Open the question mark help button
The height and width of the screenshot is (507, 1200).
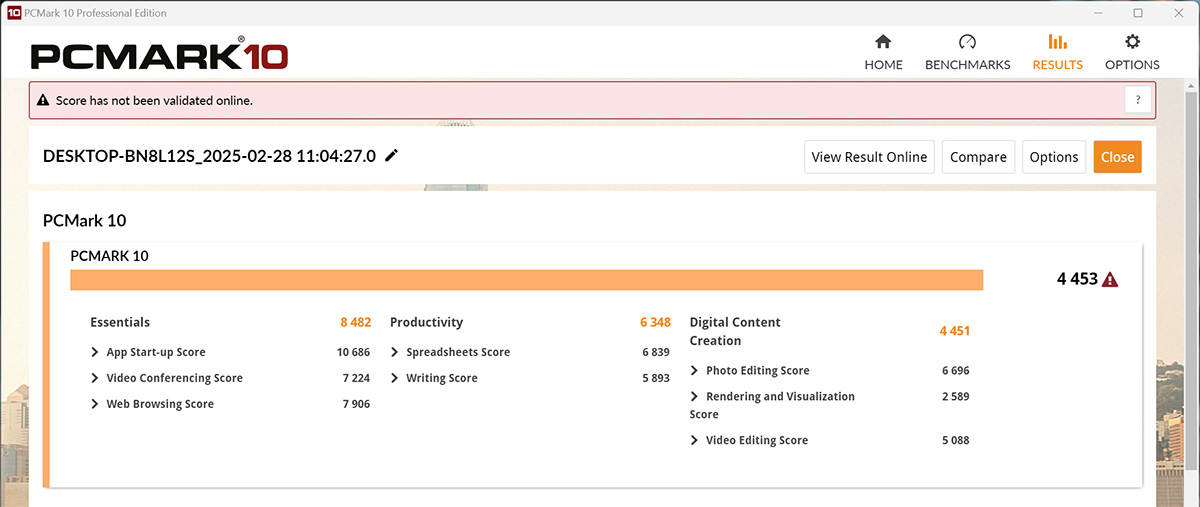[x=1138, y=100]
